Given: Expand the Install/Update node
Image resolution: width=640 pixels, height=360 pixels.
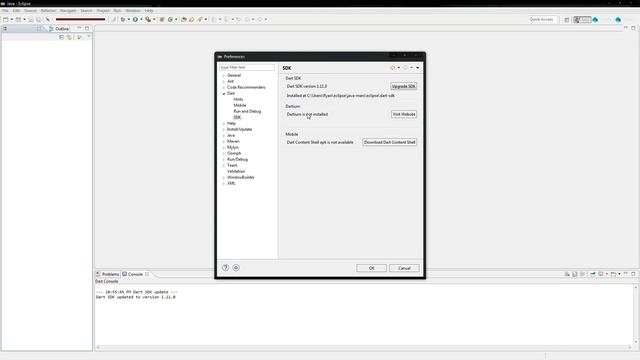Looking at the screenshot, I should (x=224, y=129).
